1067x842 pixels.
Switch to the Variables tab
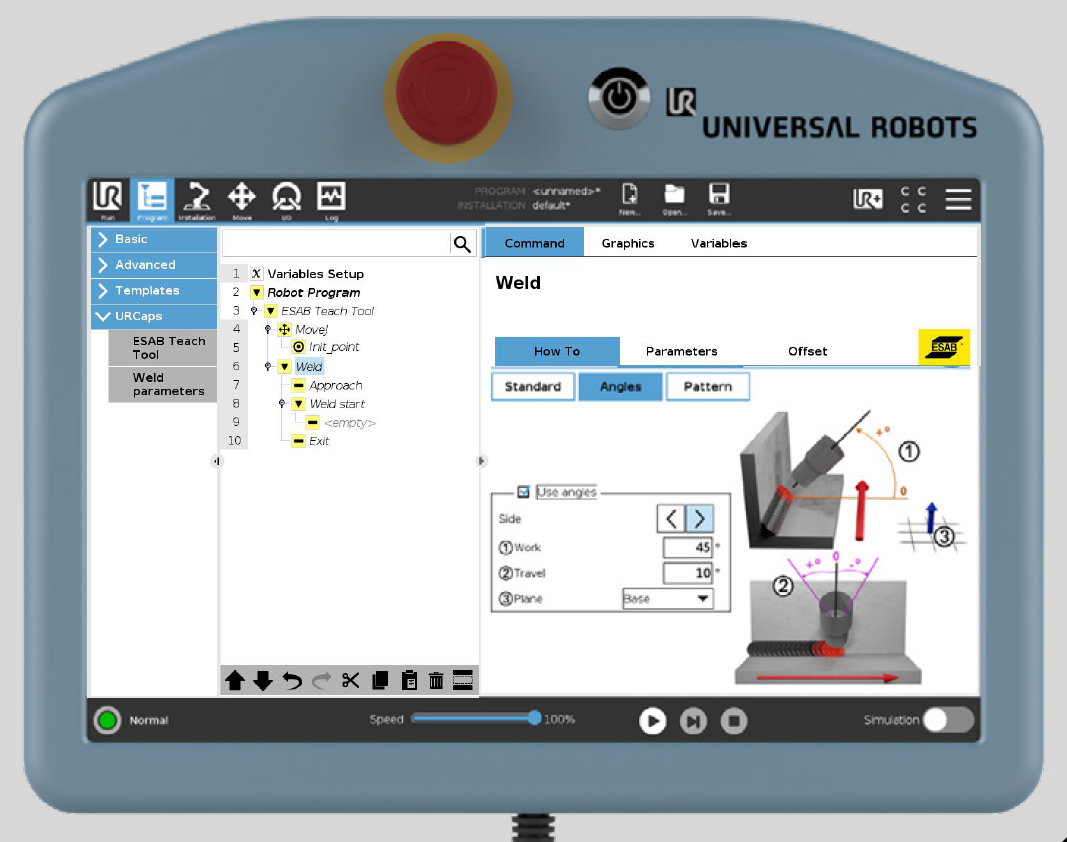tap(719, 243)
